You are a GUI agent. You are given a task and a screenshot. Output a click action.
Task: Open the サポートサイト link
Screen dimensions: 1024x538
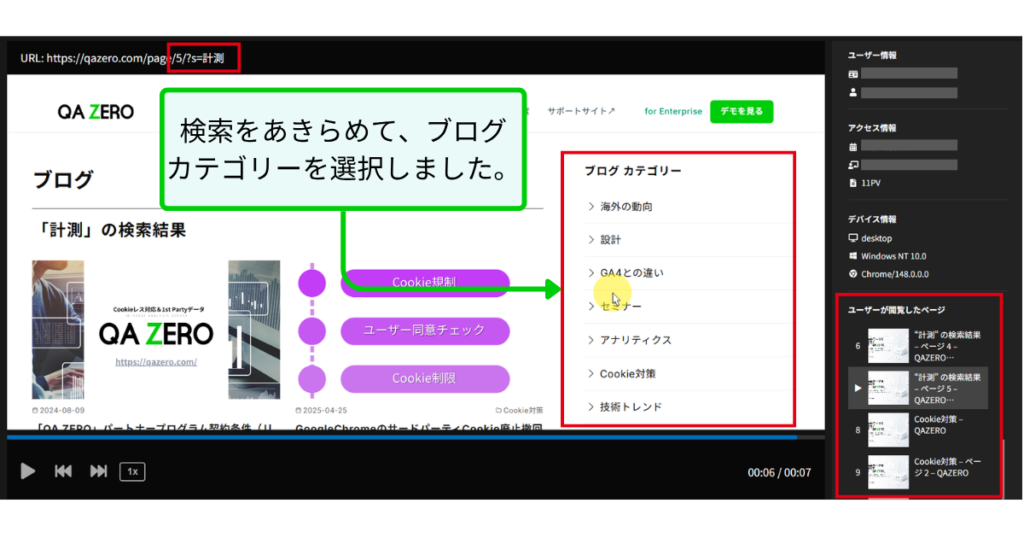tap(581, 111)
